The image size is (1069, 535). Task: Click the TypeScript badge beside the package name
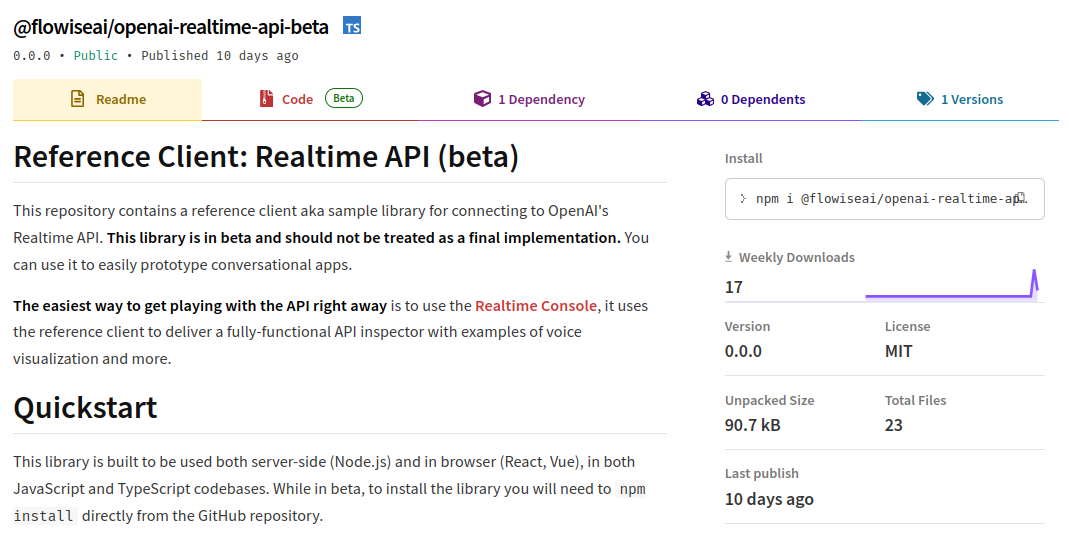pyautogui.click(x=351, y=27)
